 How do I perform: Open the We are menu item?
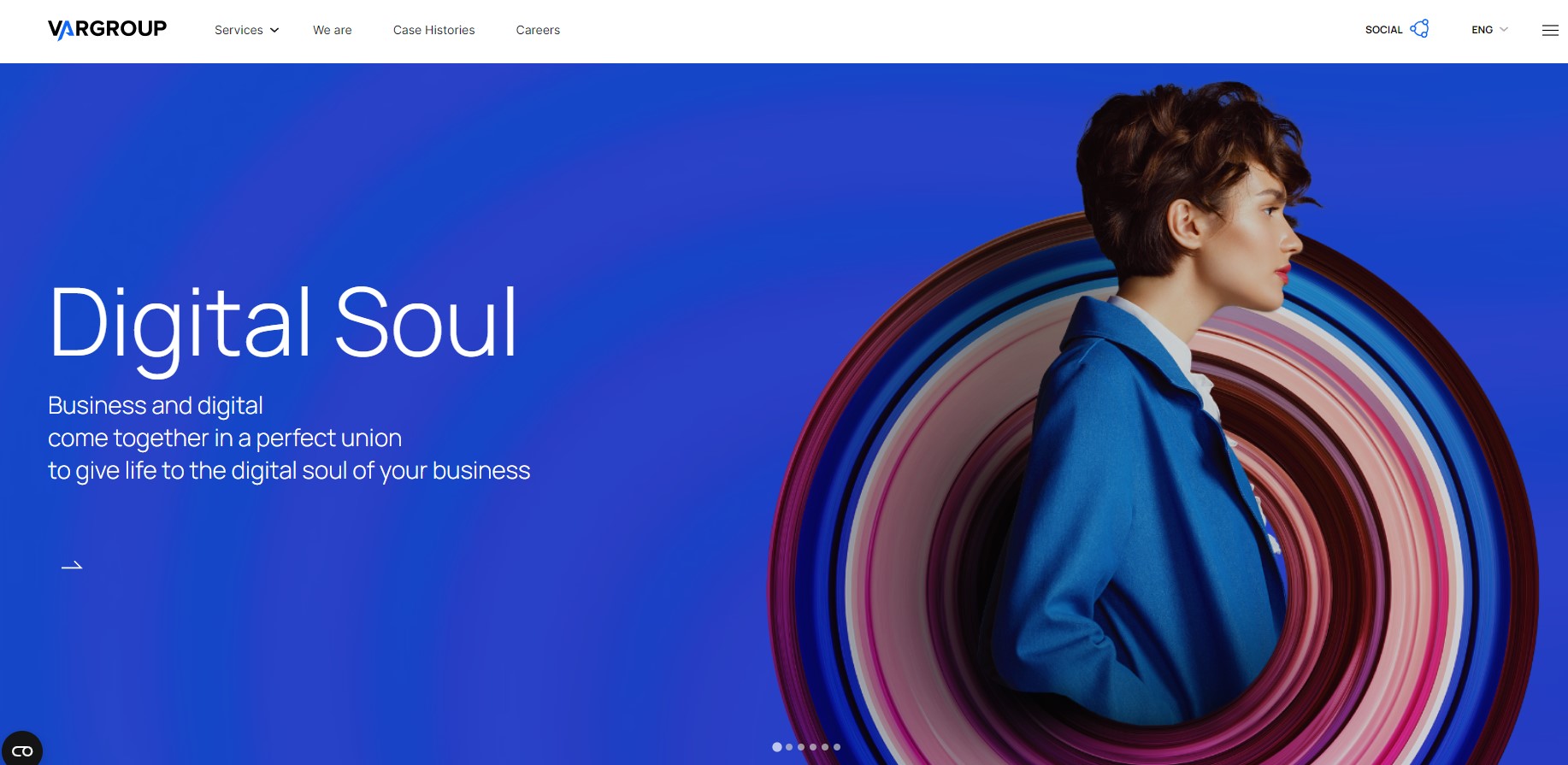click(333, 30)
